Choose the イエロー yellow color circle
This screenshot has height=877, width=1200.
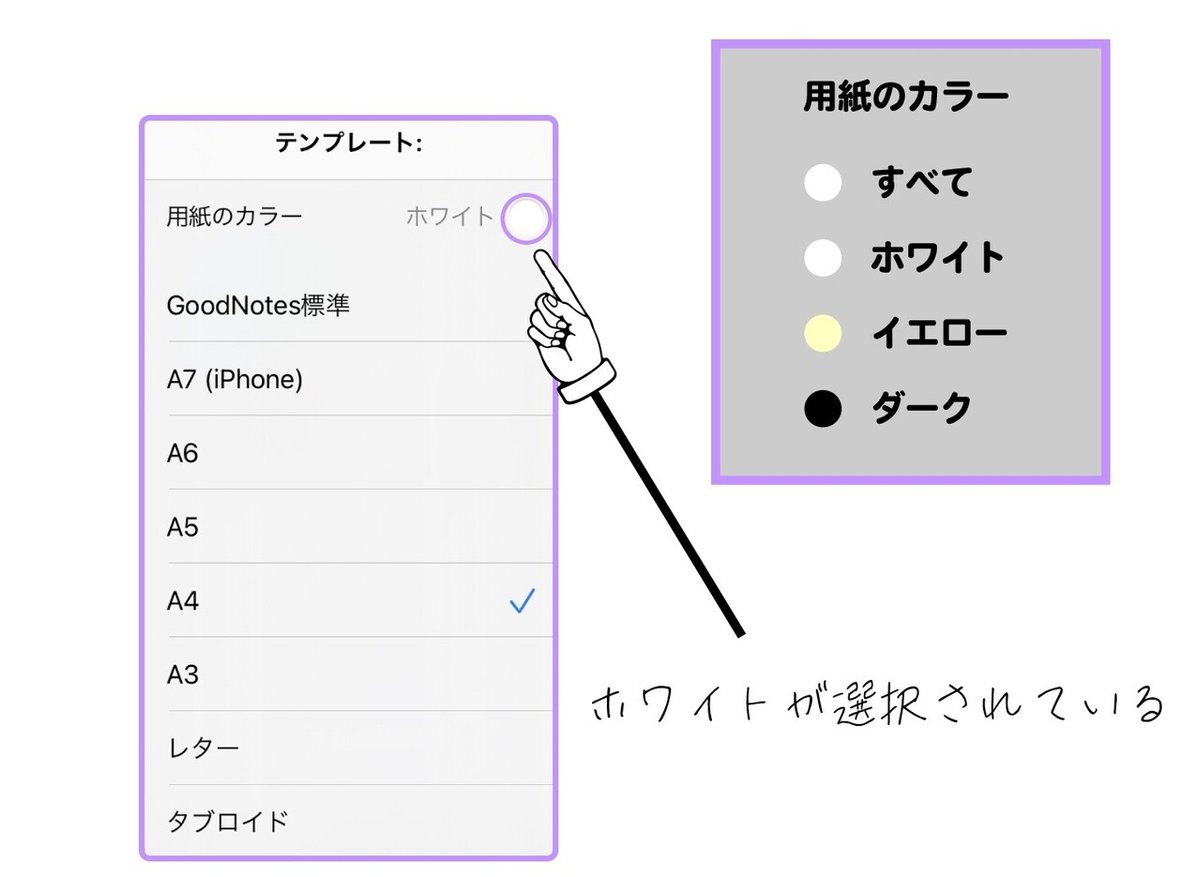pos(822,331)
